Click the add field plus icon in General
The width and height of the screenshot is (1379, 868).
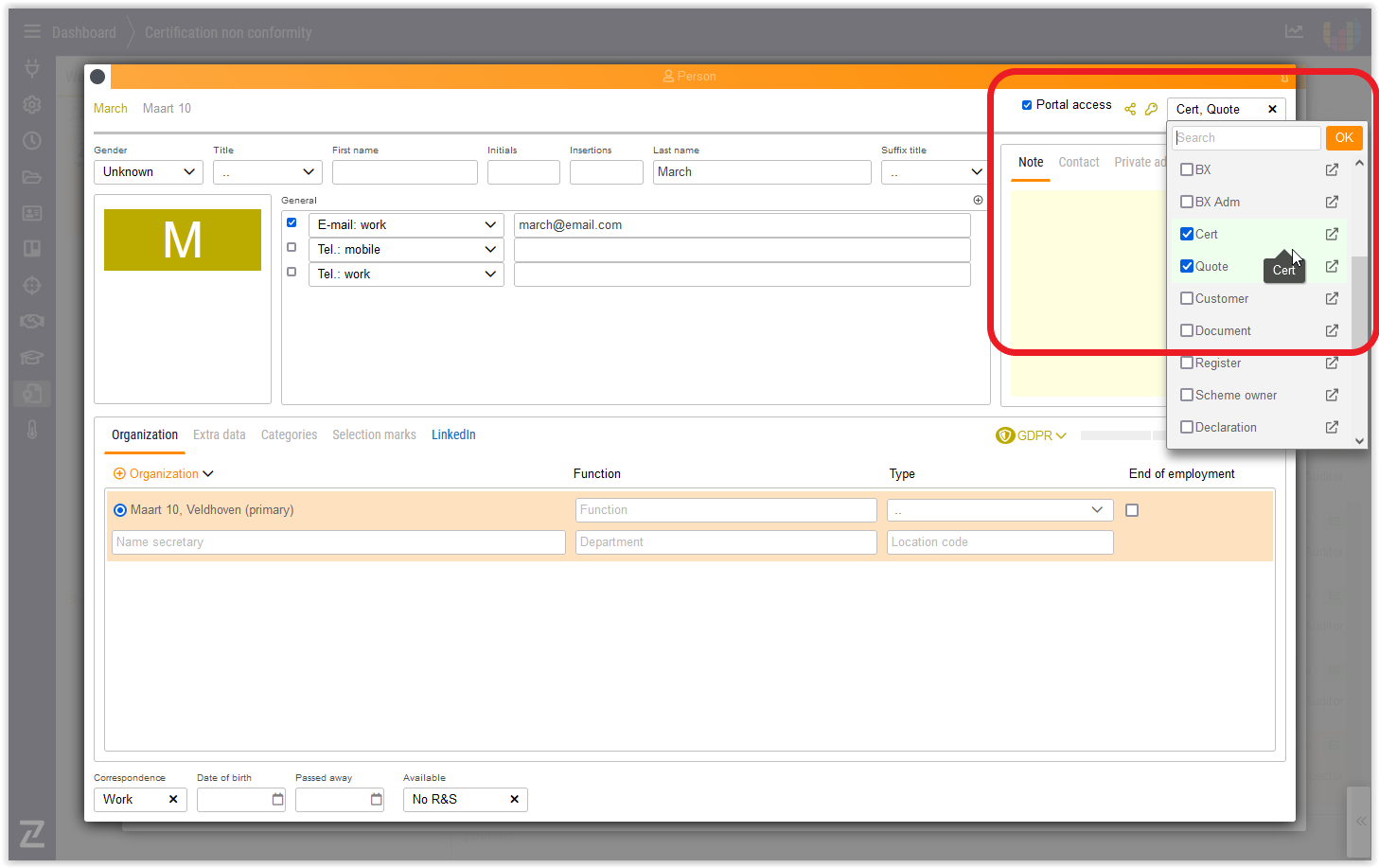click(x=978, y=200)
